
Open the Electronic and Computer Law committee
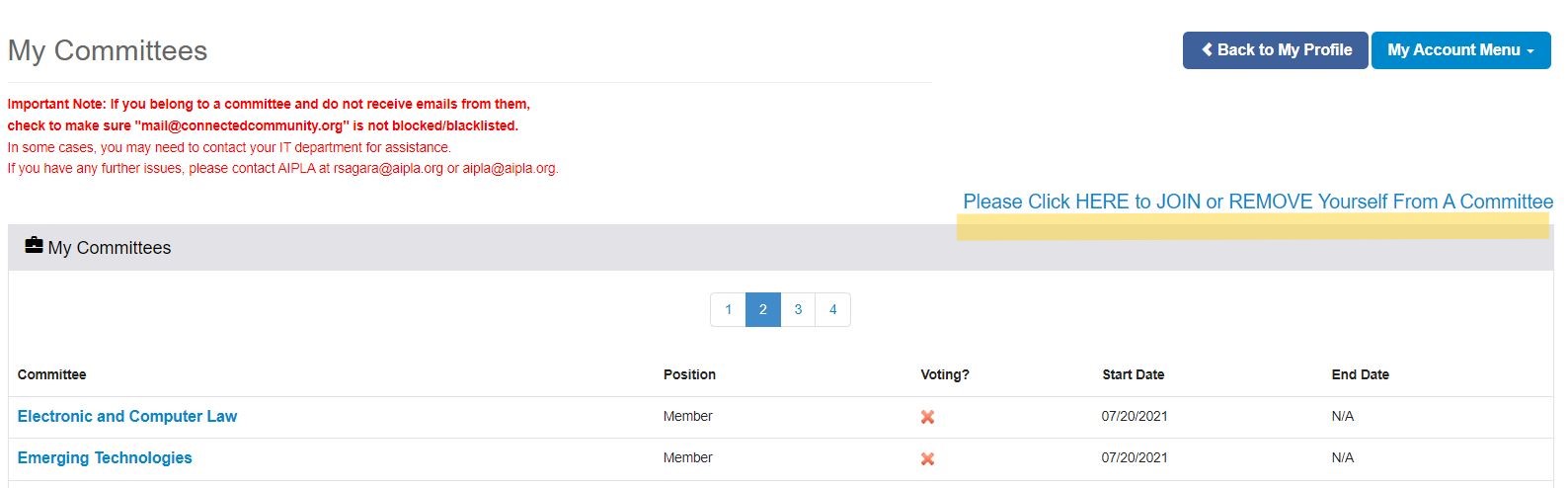[127, 416]
